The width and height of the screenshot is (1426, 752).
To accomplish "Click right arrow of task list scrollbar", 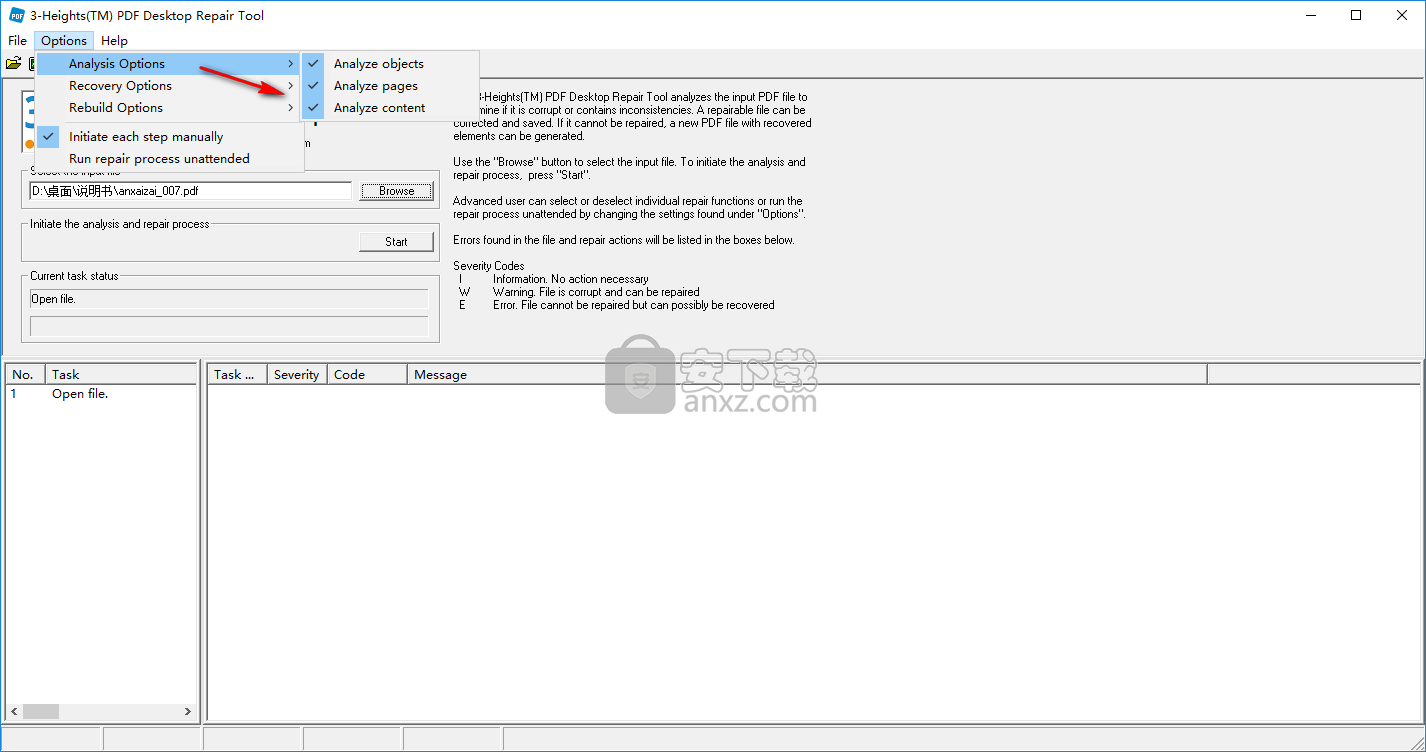I will point(188,712).
